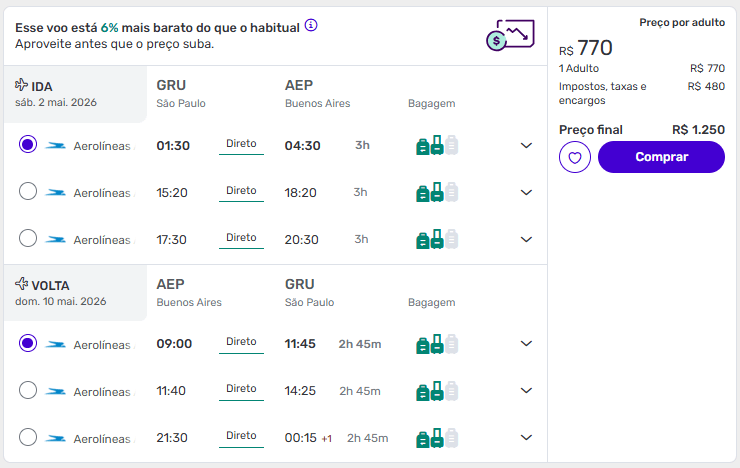Select the 17:30 outbound flight radio
Image resolution: width=740 pixels, height=468 pixels.
[28, 239]
